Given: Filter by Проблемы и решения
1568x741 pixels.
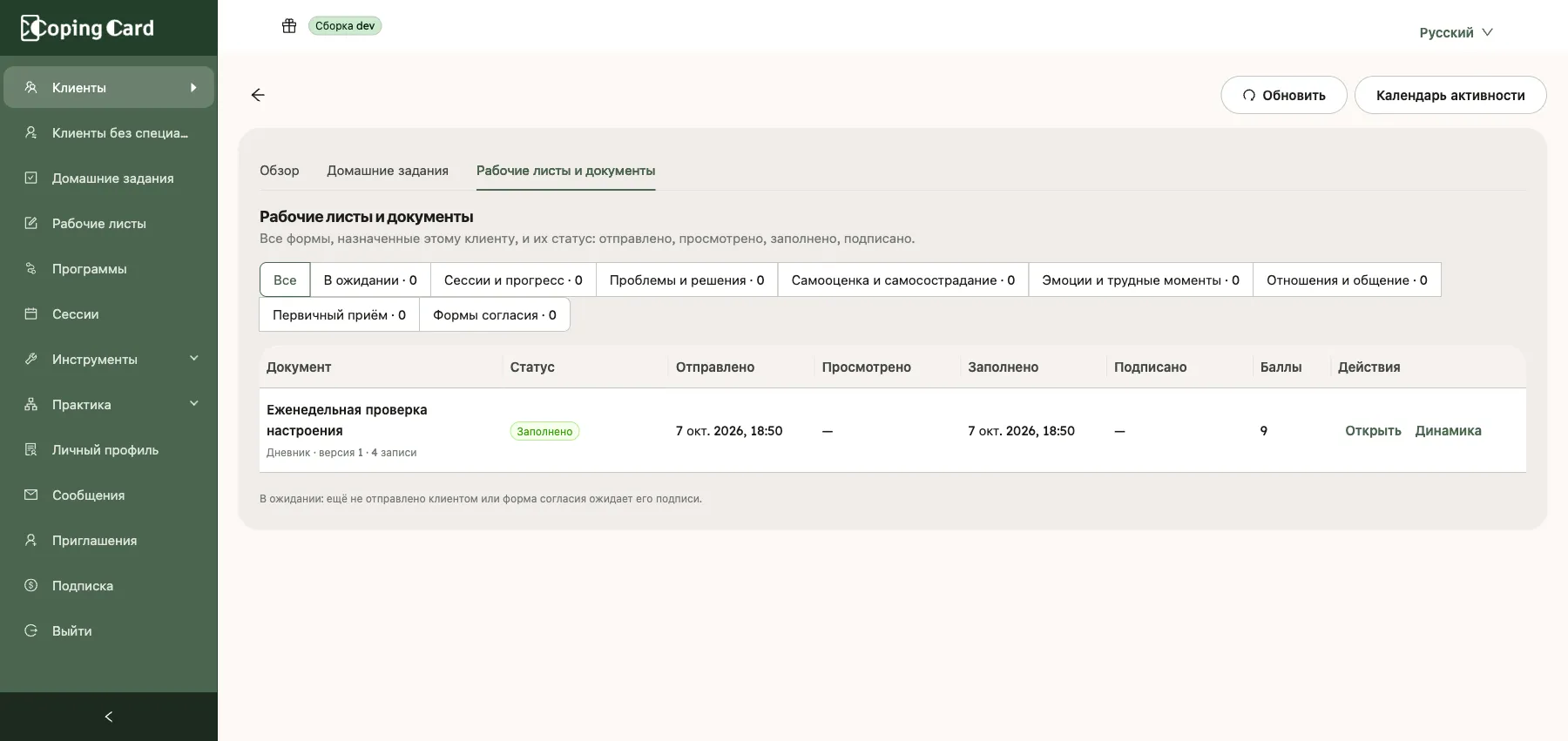Looking at the screenshot, I should tap(687, 280).
